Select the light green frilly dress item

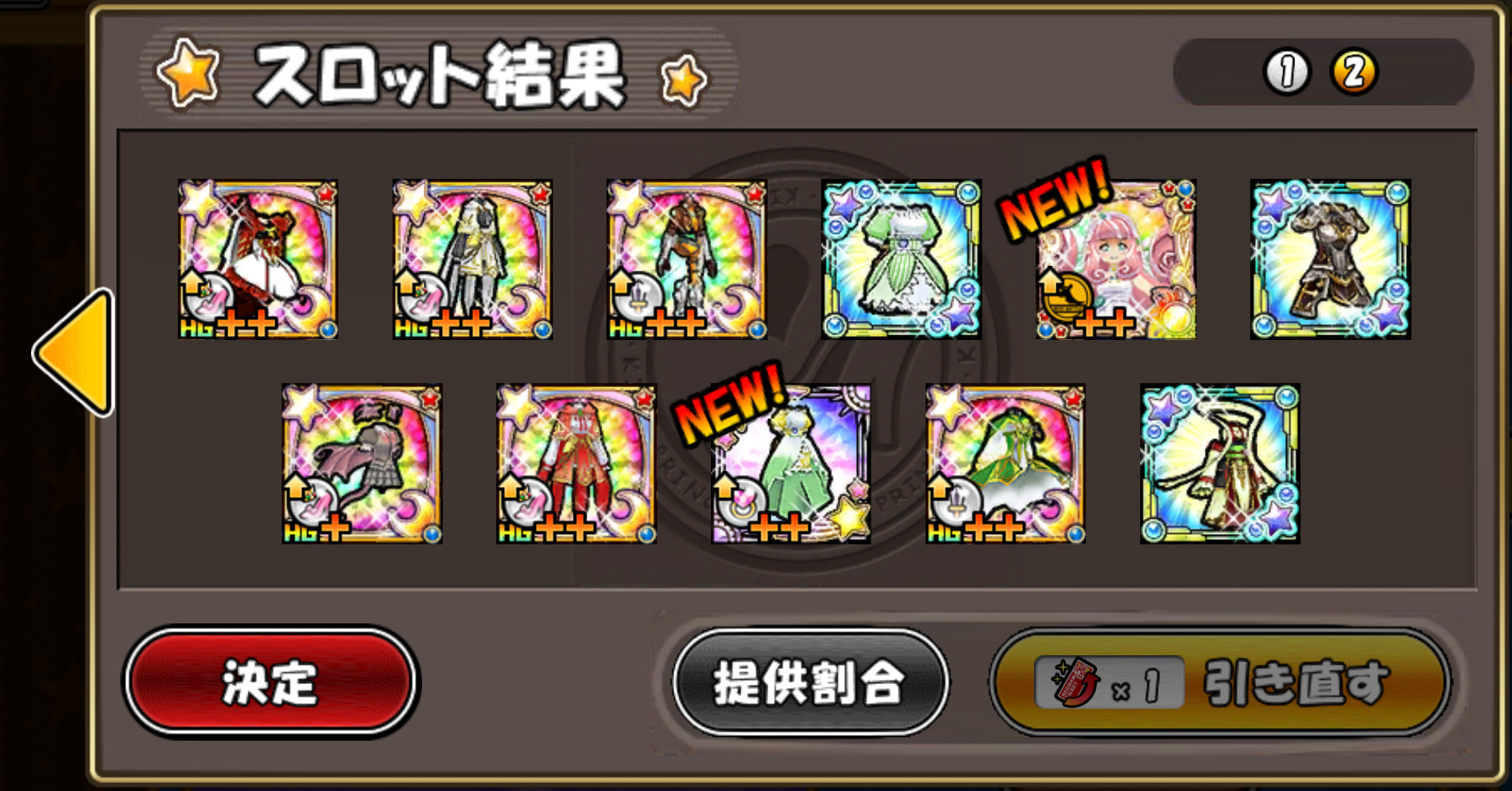[x=902, y=259]
